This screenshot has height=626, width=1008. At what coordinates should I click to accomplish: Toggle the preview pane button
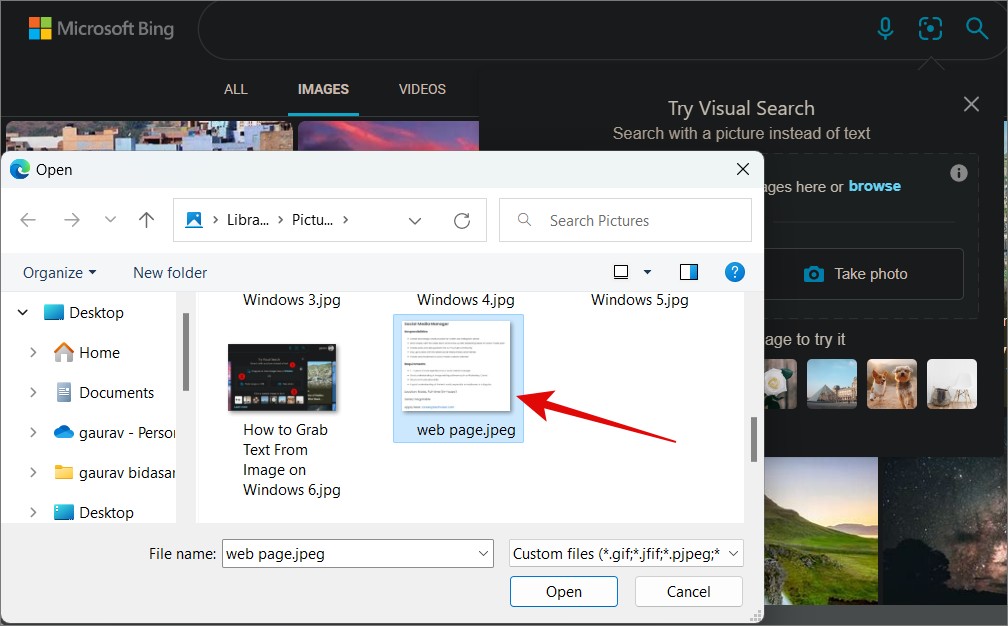pos(688,272)
